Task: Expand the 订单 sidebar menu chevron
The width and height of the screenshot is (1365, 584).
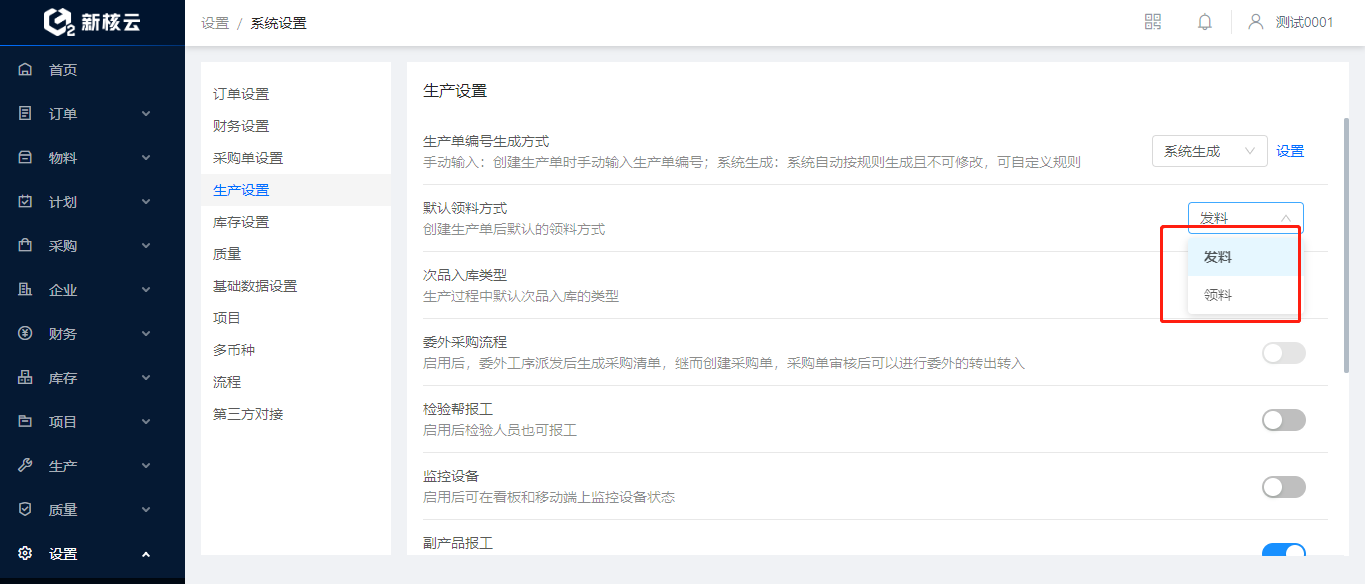Action: [146, 114]
